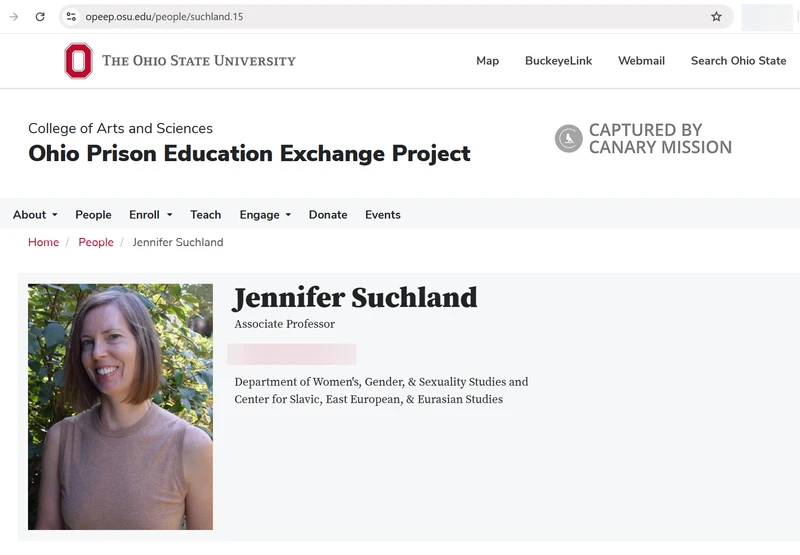
Task: Open BuckeyeLink
Action: 559,61
